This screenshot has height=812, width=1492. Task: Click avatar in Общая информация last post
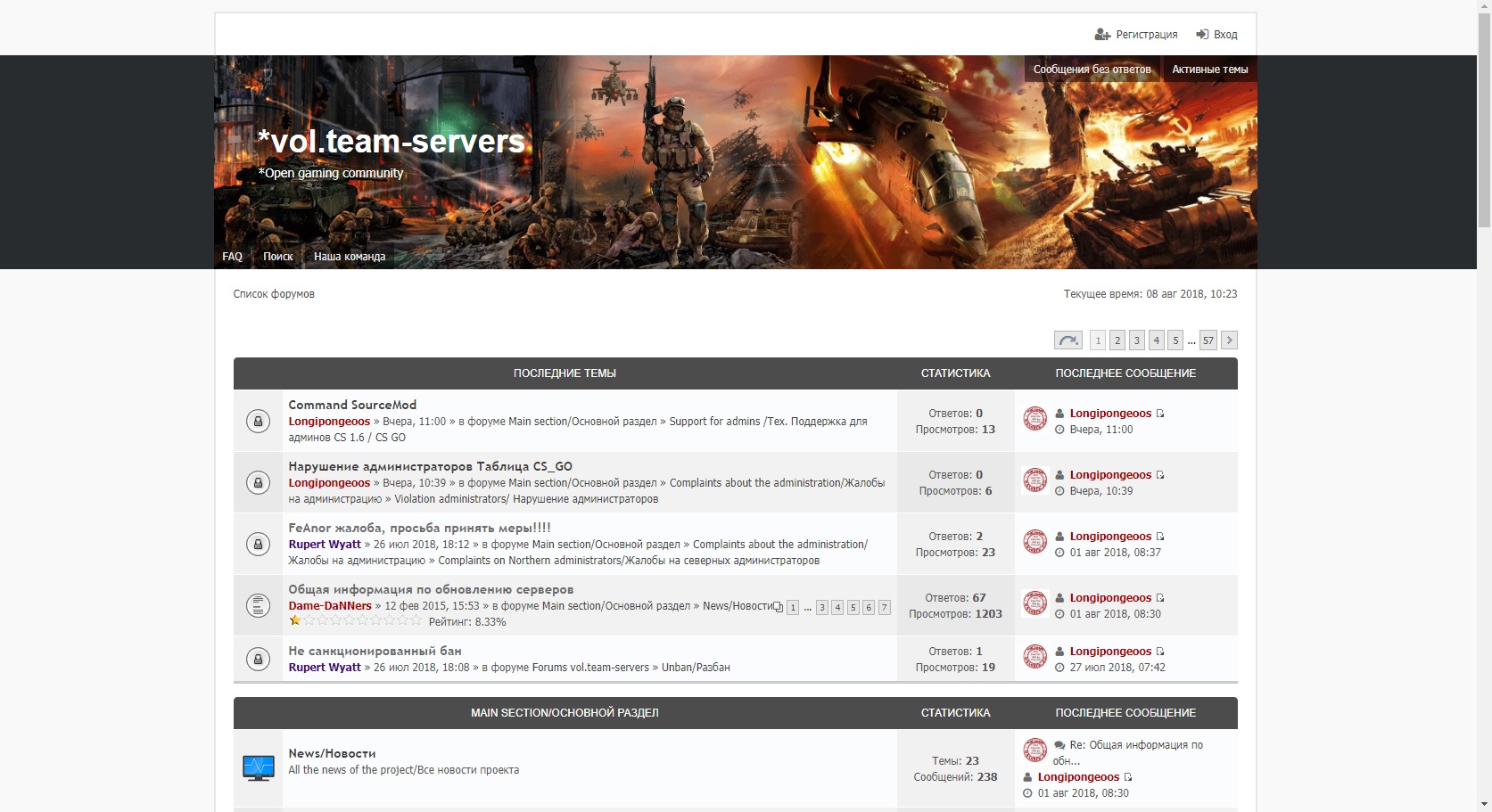(1035, 603)
